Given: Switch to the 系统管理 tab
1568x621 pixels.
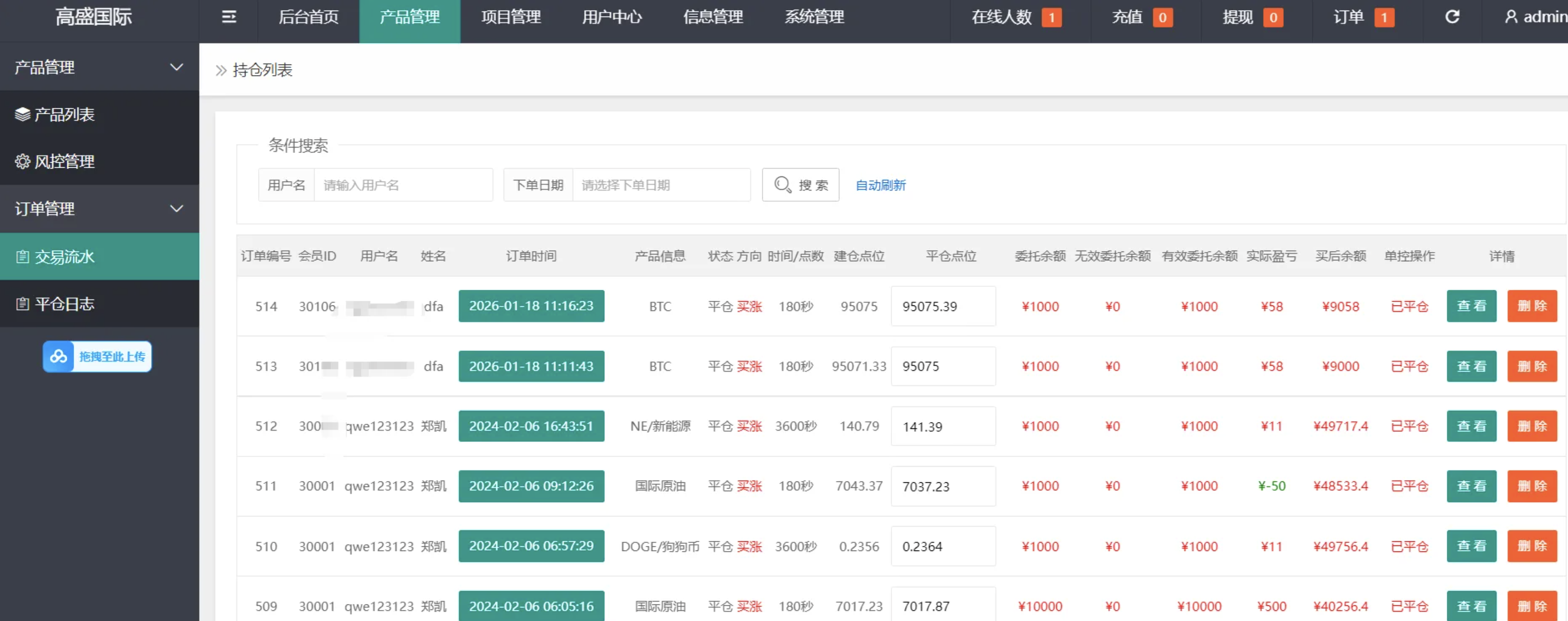Looking at the screenshot, I should (814, 17).
